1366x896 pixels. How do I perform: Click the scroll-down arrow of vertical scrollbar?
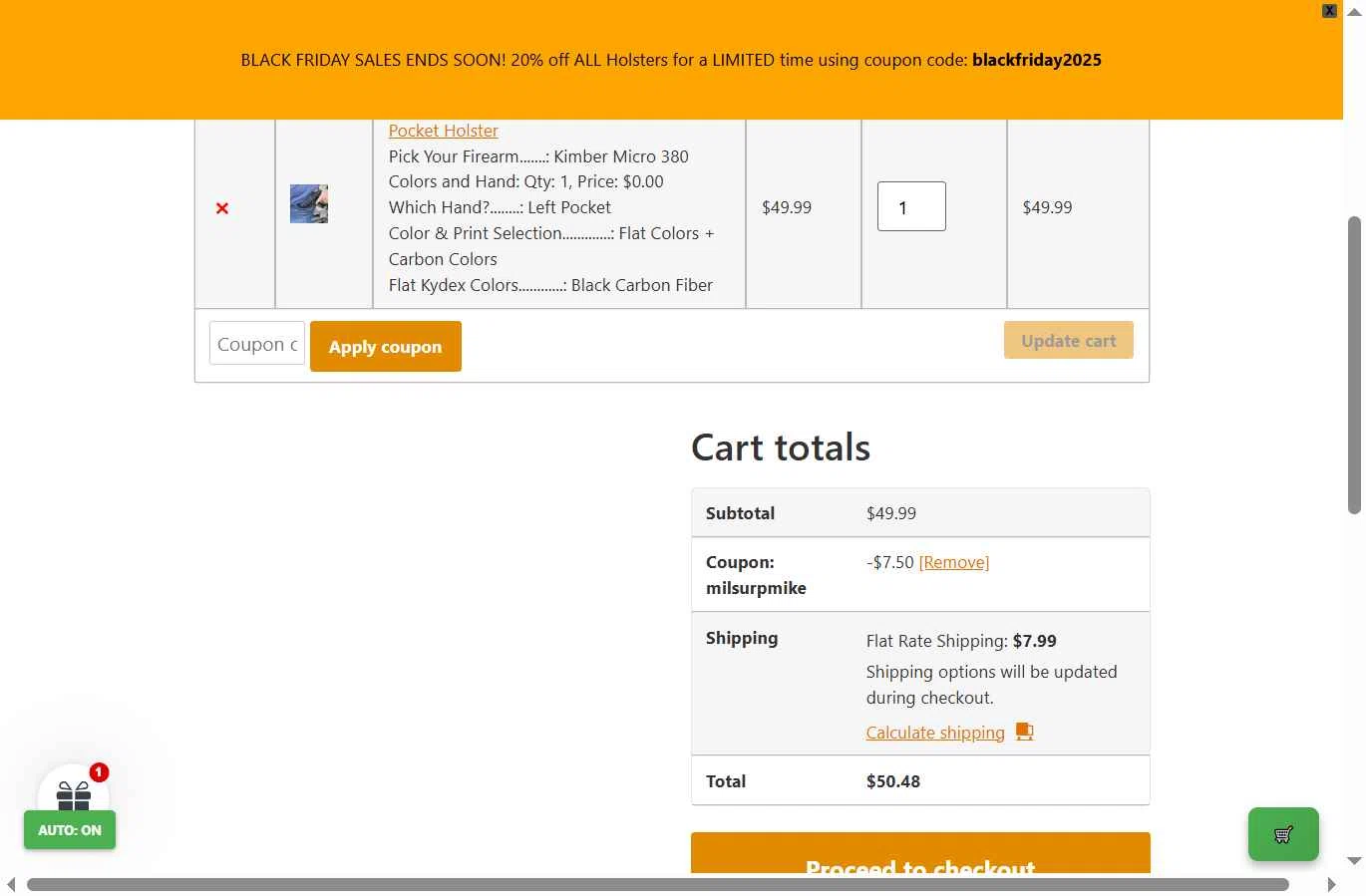[x=1354, y=861]
